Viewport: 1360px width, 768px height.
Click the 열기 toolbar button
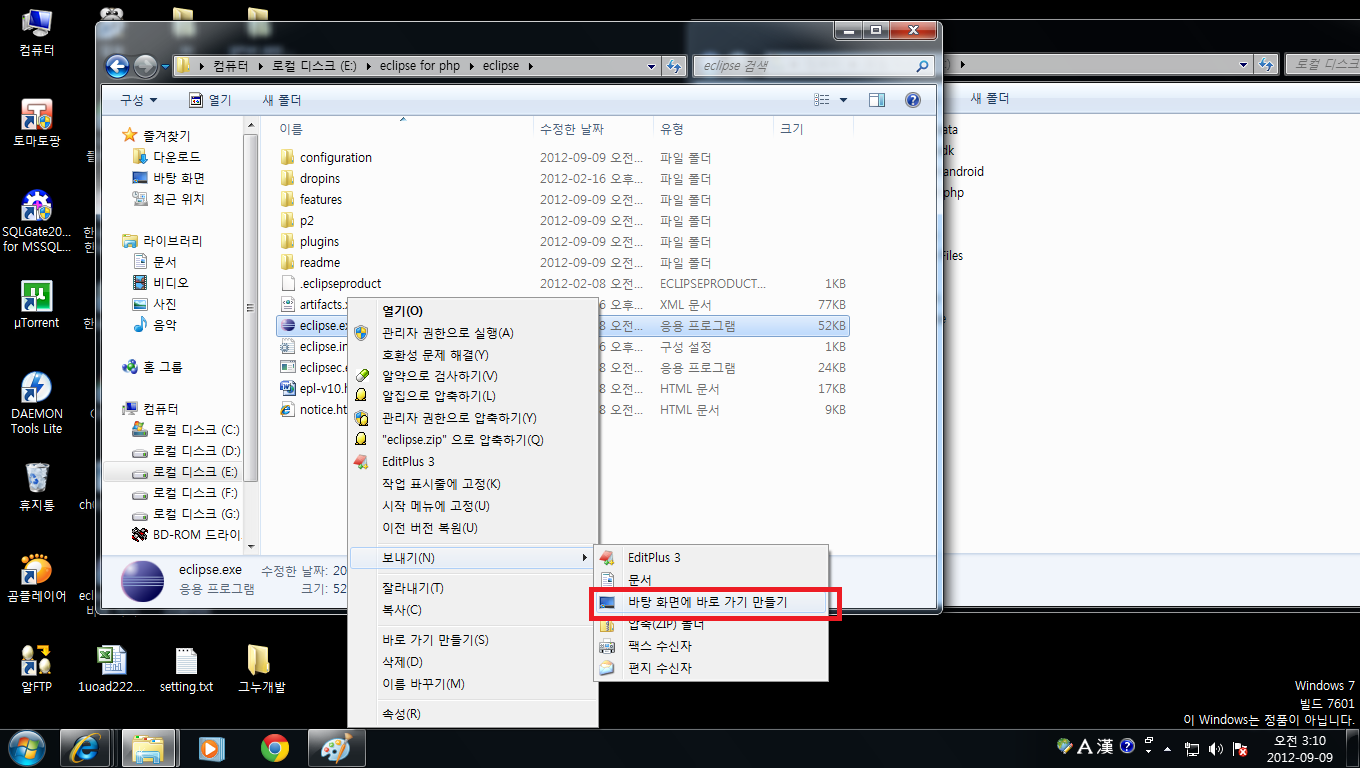point(210,100)
